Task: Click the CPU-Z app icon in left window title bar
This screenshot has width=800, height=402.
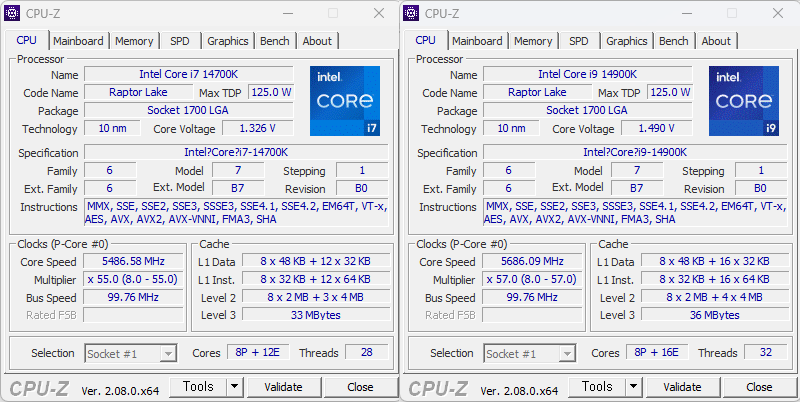Action: (12, 13)
